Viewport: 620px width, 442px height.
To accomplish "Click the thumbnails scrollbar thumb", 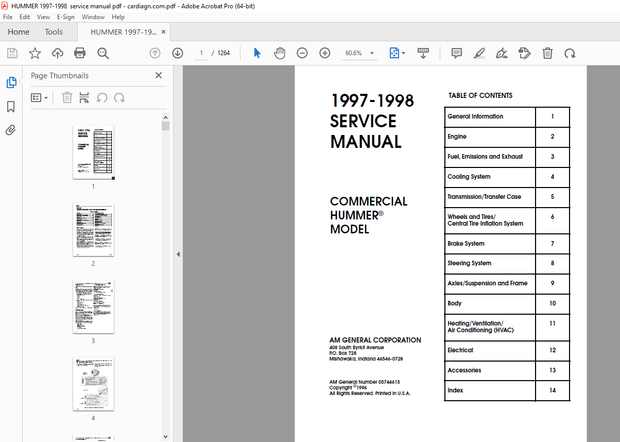I will click(166, 126).
